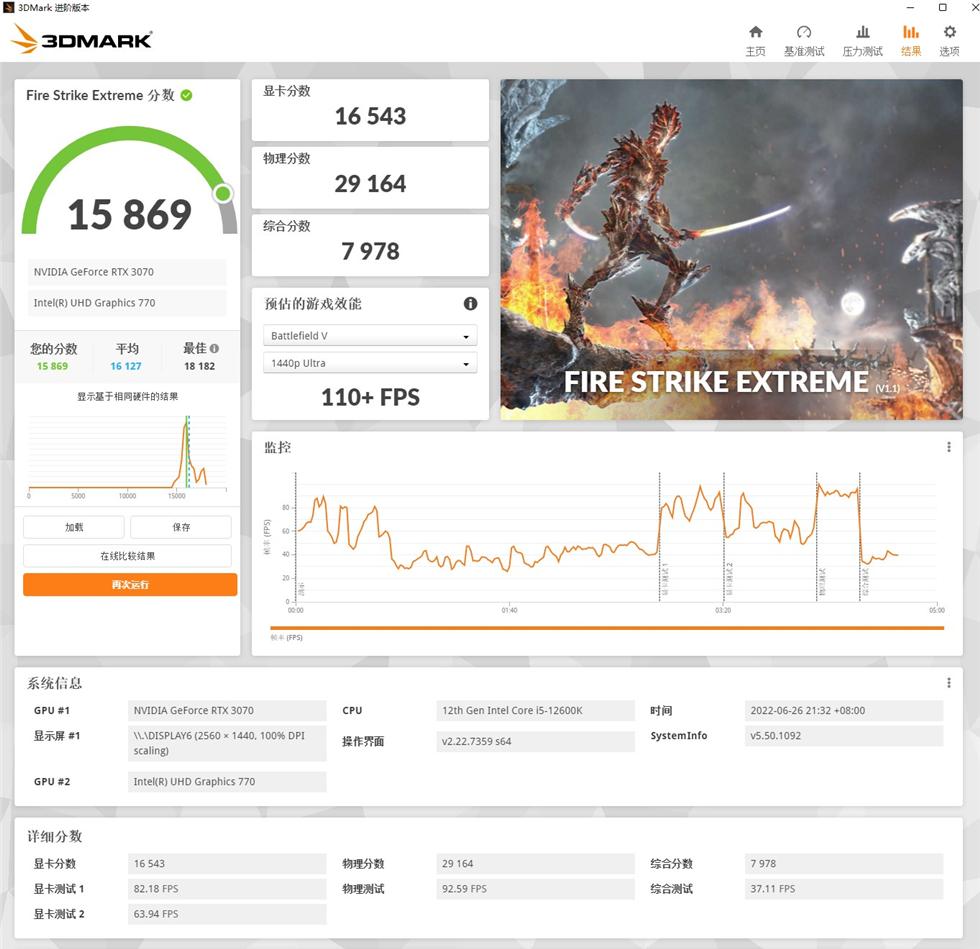The width and height of the screenshot is (980, 949).
Task: Open the Battlefield V game dropdown
Action: [x=370, y=336]
